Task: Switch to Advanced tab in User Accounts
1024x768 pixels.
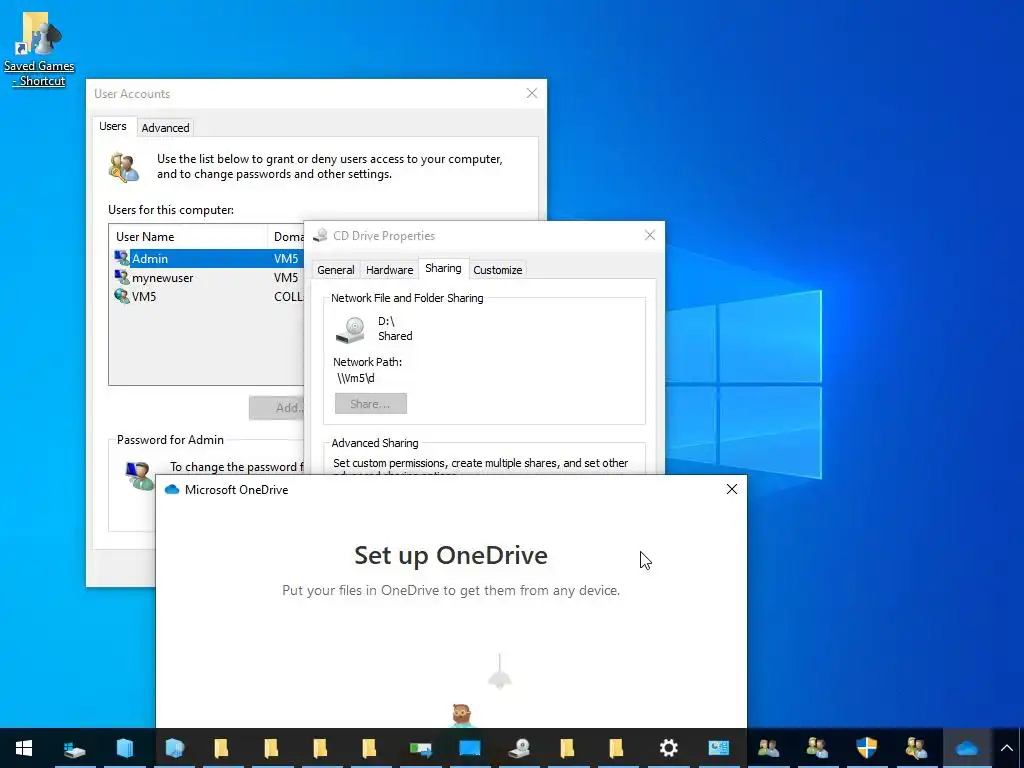Action: (165, 128)
